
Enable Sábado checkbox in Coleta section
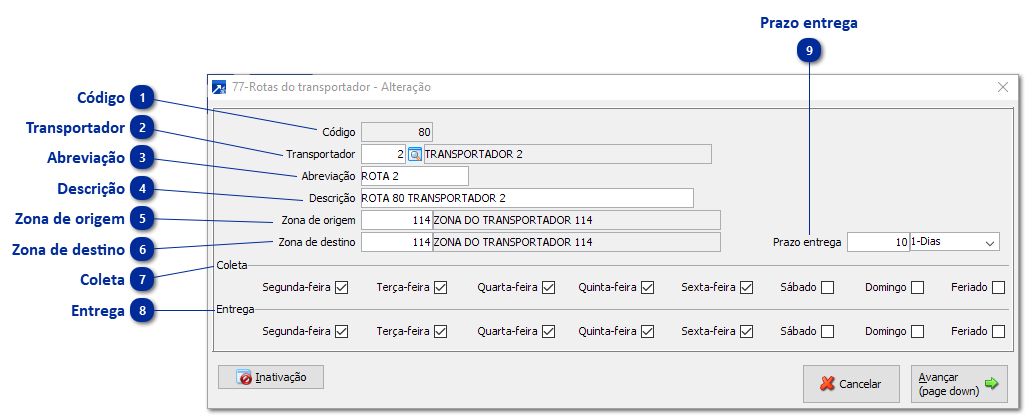pos(827,288)
